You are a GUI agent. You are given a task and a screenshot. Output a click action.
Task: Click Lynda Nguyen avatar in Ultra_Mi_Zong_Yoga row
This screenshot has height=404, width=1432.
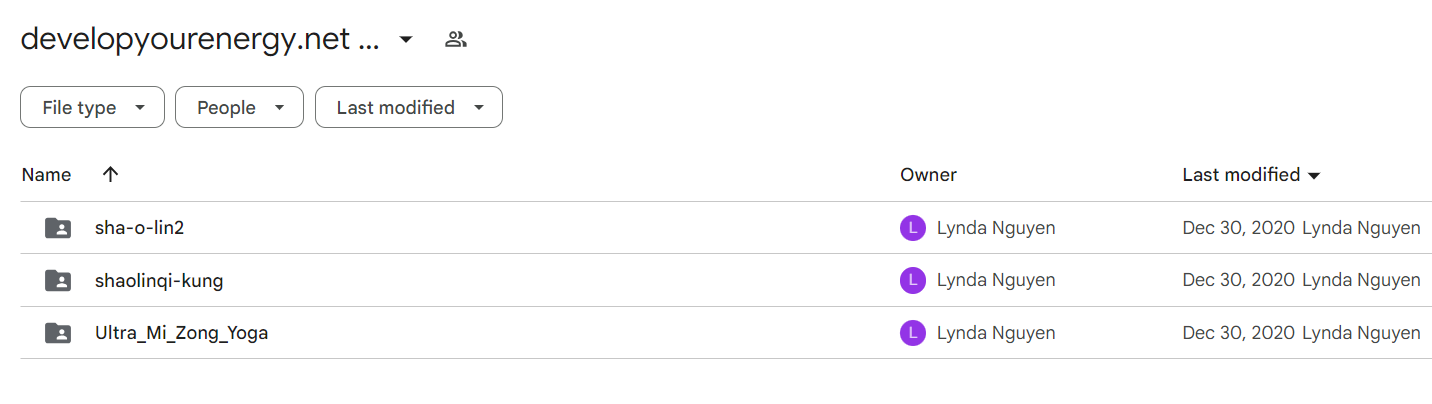pos(913,333)
